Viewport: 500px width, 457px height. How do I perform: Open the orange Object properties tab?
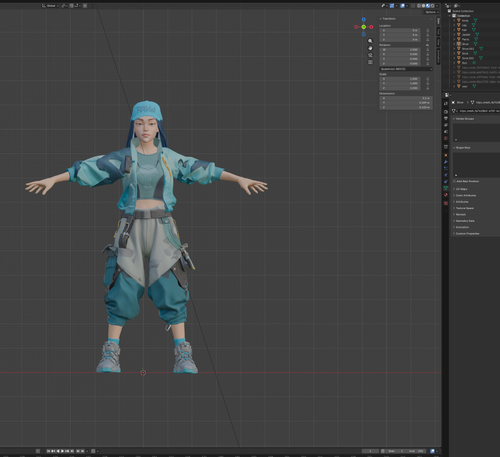pos(446,155)
